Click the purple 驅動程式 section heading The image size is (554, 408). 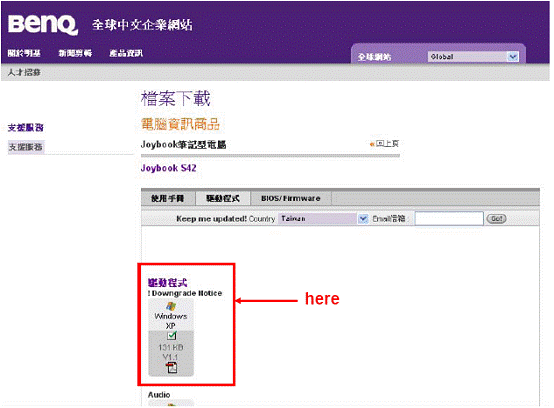[167, 283]
